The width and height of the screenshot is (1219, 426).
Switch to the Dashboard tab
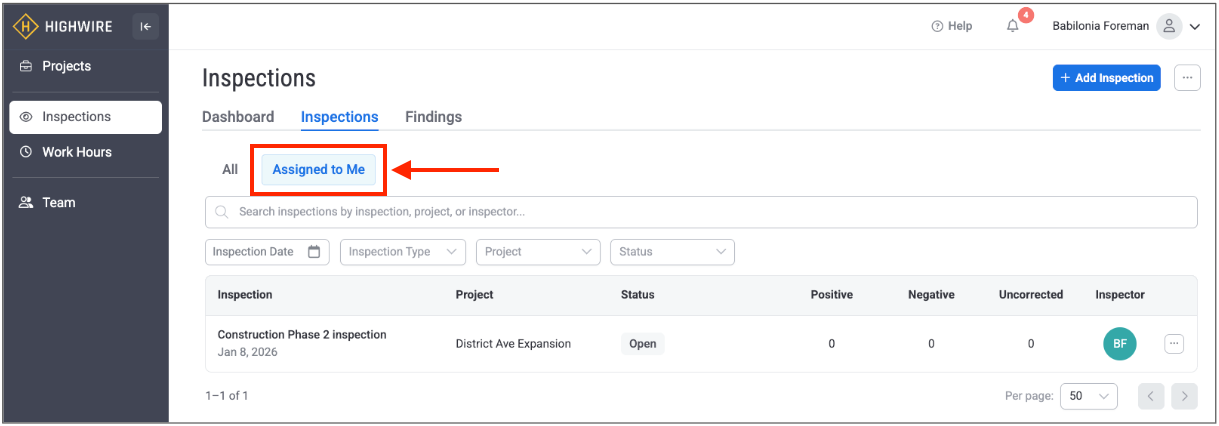coord(238,117)
